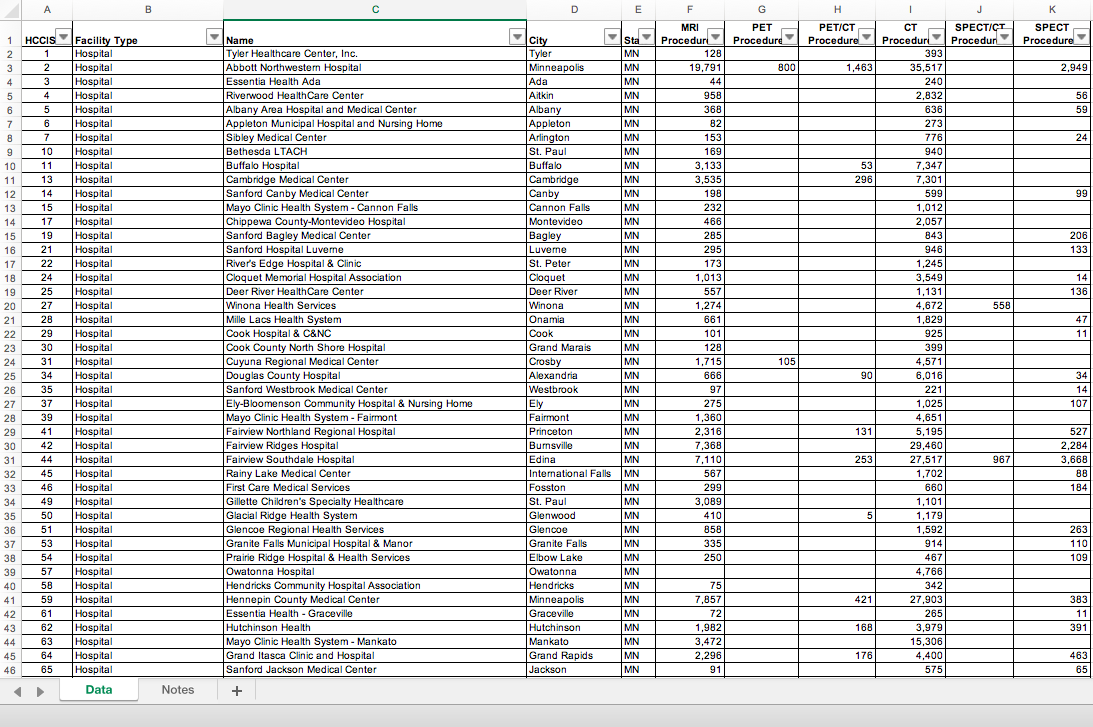
Task: Click the city cell Elbow Lake
Action: click(574, 557)
